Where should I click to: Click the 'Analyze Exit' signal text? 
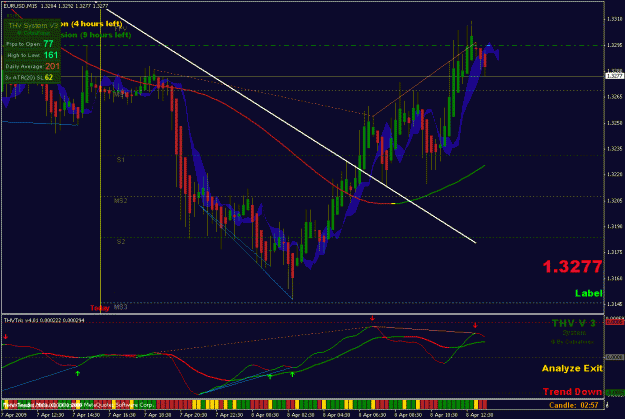(572, 368)
